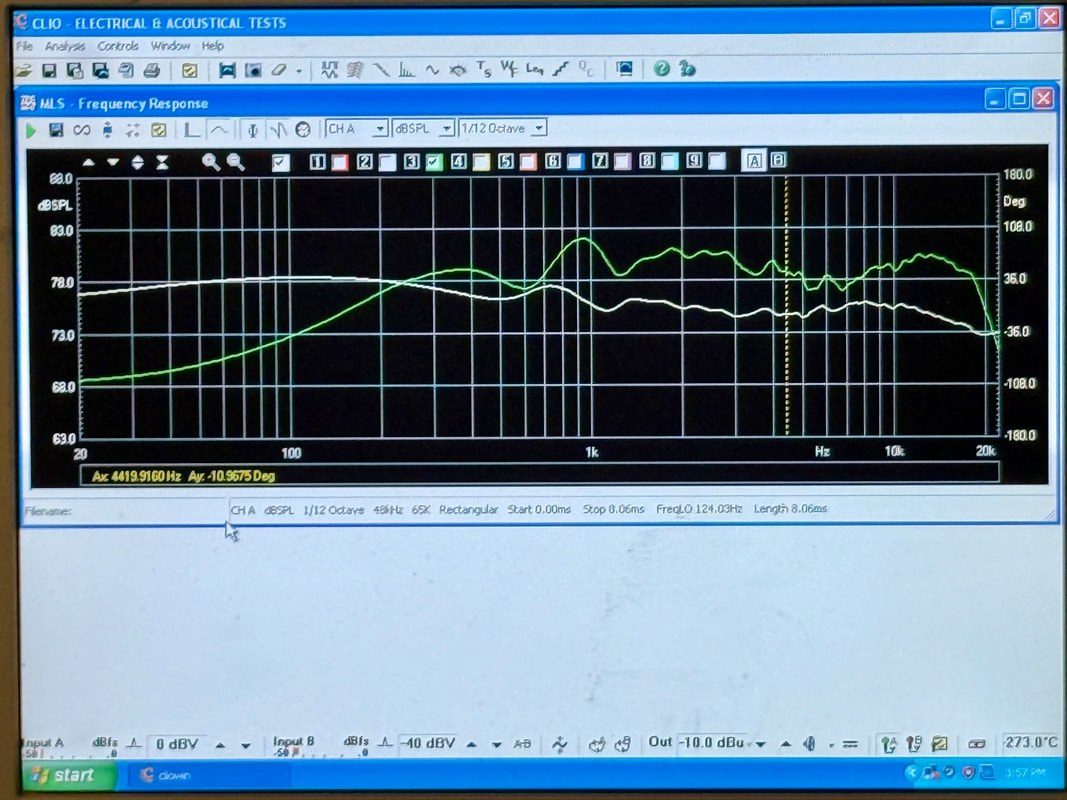1067x800 pixels.
Task: Open the FFT bars analysis icon
Action: point(406,69)
